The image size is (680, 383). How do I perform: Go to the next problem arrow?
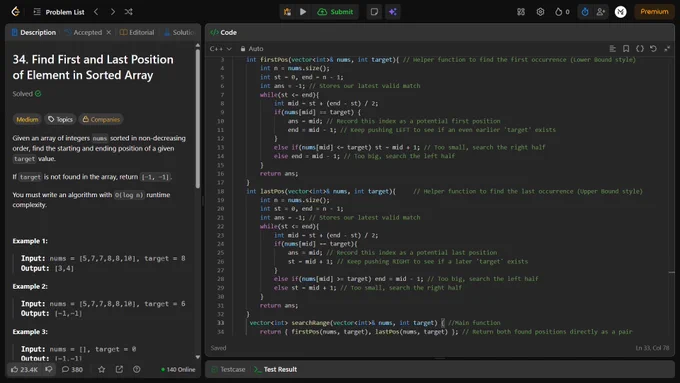pos(113,12)
